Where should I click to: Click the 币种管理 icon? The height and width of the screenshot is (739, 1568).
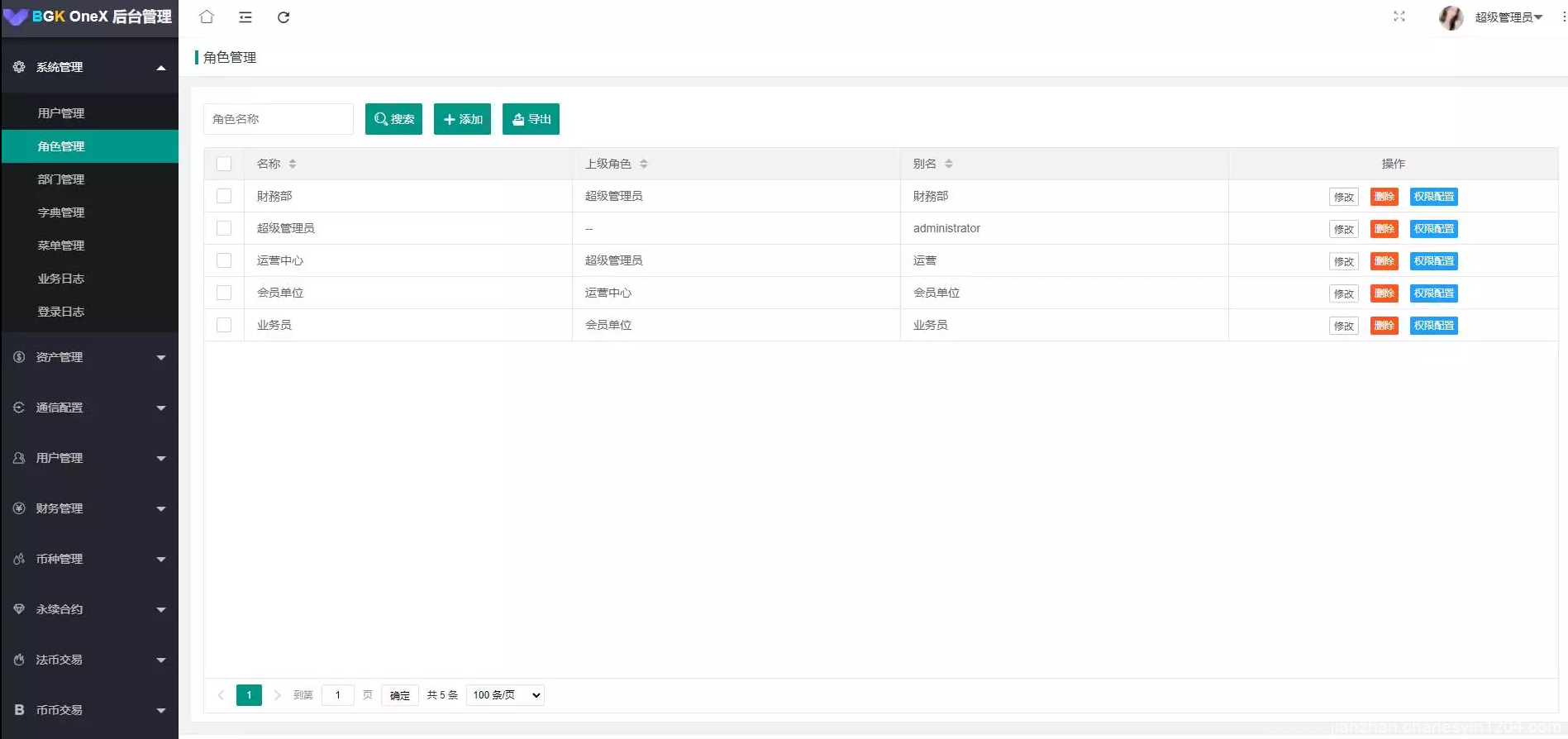click(19, 559)
